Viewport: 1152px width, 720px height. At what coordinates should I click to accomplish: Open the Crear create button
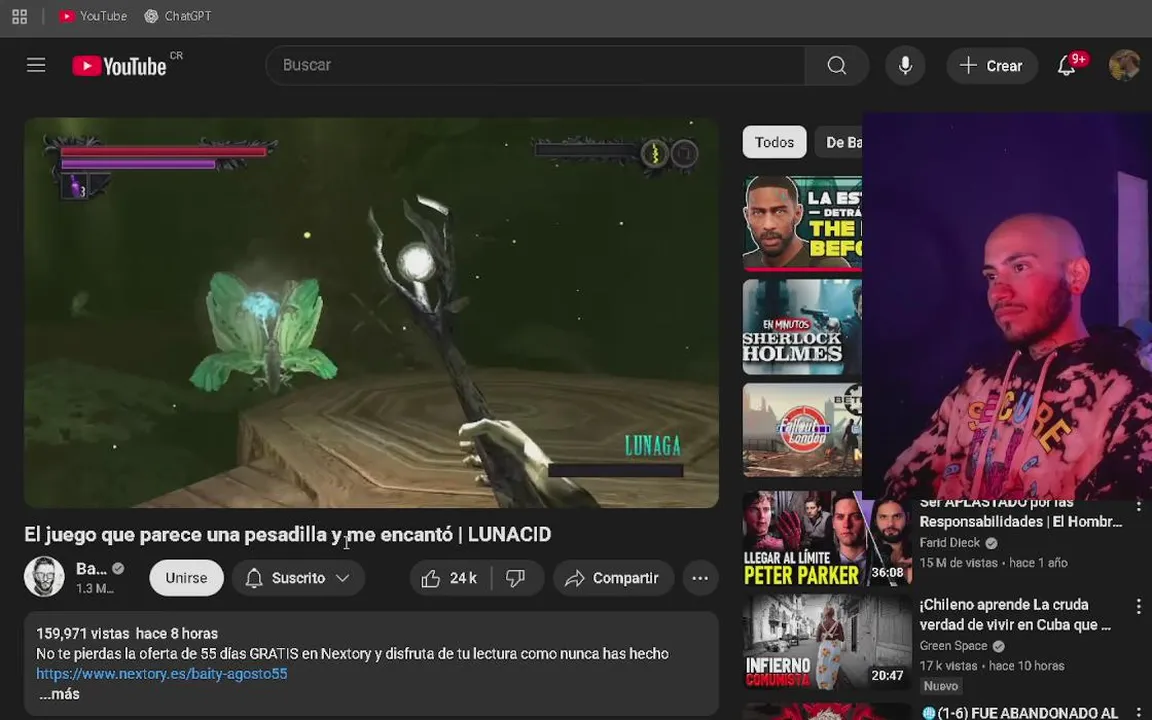(x=992, y=65)
